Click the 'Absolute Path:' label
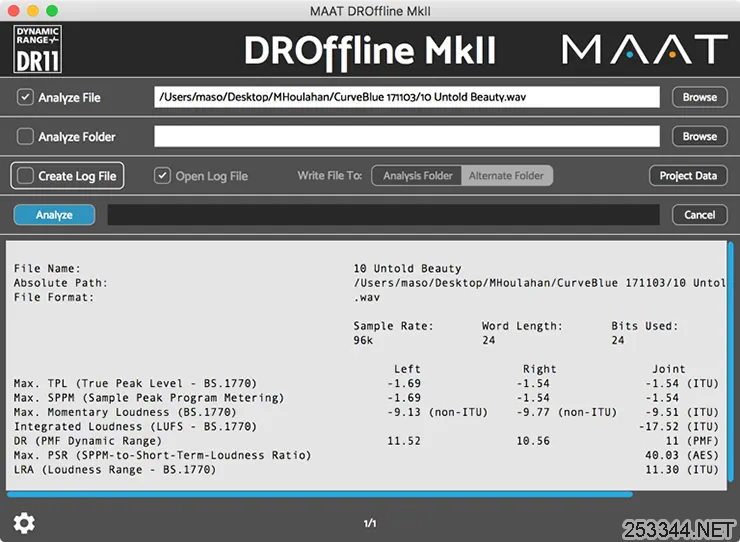Viewport: 740px width, 542px height. point(60,283)
